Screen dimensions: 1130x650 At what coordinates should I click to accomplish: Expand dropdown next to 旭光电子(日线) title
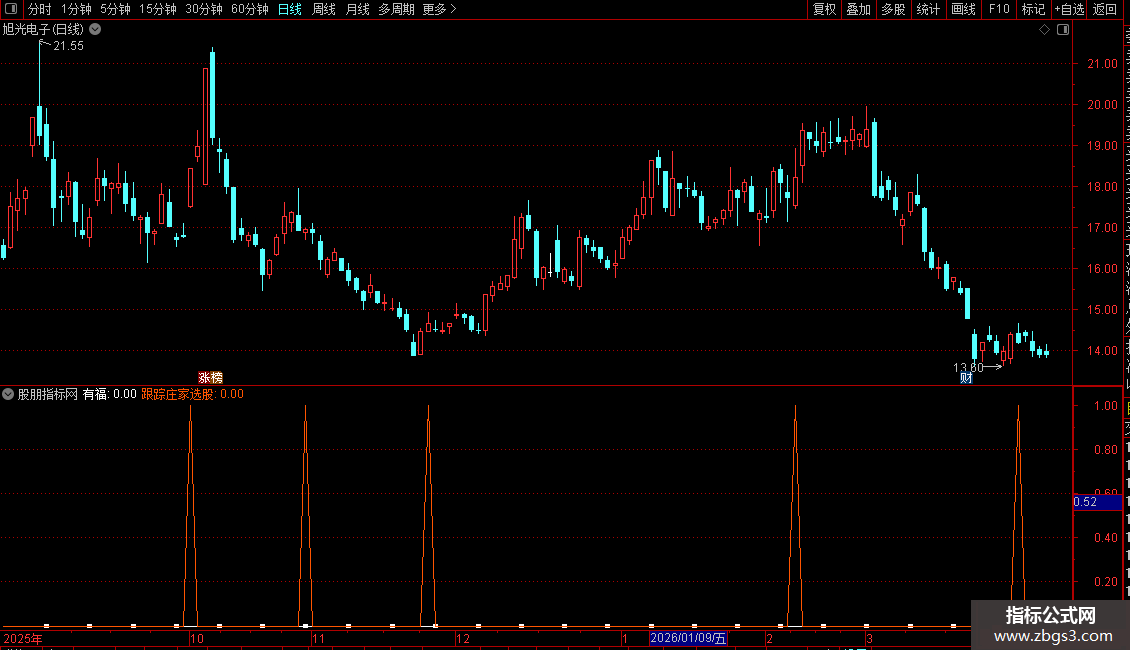point(95,30)
